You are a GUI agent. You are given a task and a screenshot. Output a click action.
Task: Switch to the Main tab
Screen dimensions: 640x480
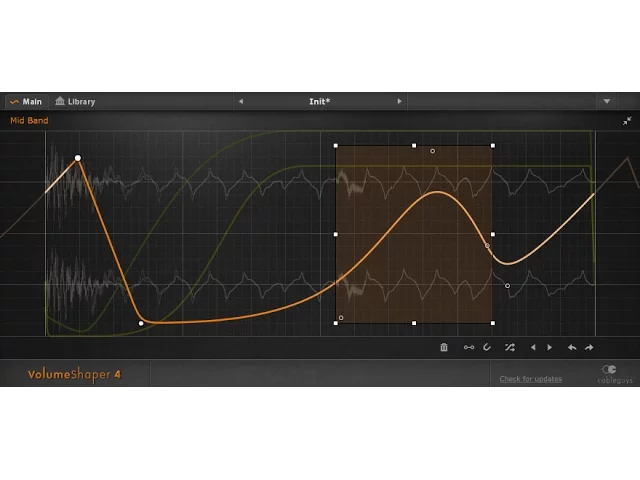coord(26,102)
